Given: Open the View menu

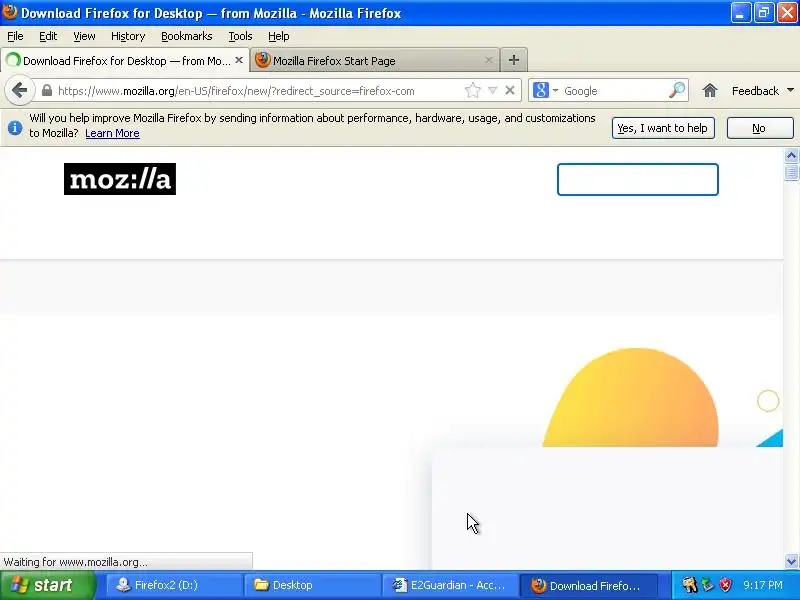Looking at the screenshot, I should tap(84, 36).
